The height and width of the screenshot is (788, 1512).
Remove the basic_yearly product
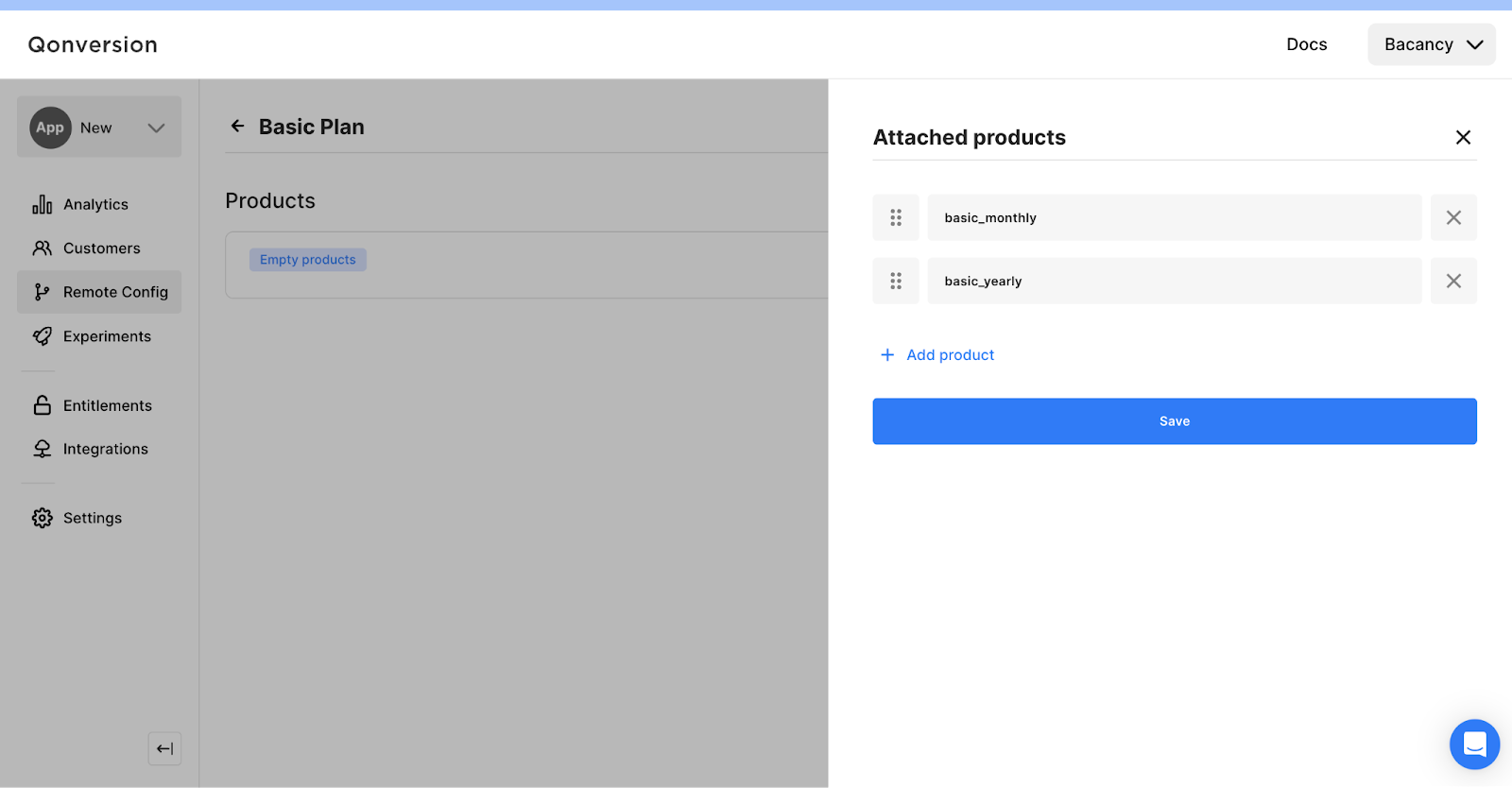coord(1453,281)
